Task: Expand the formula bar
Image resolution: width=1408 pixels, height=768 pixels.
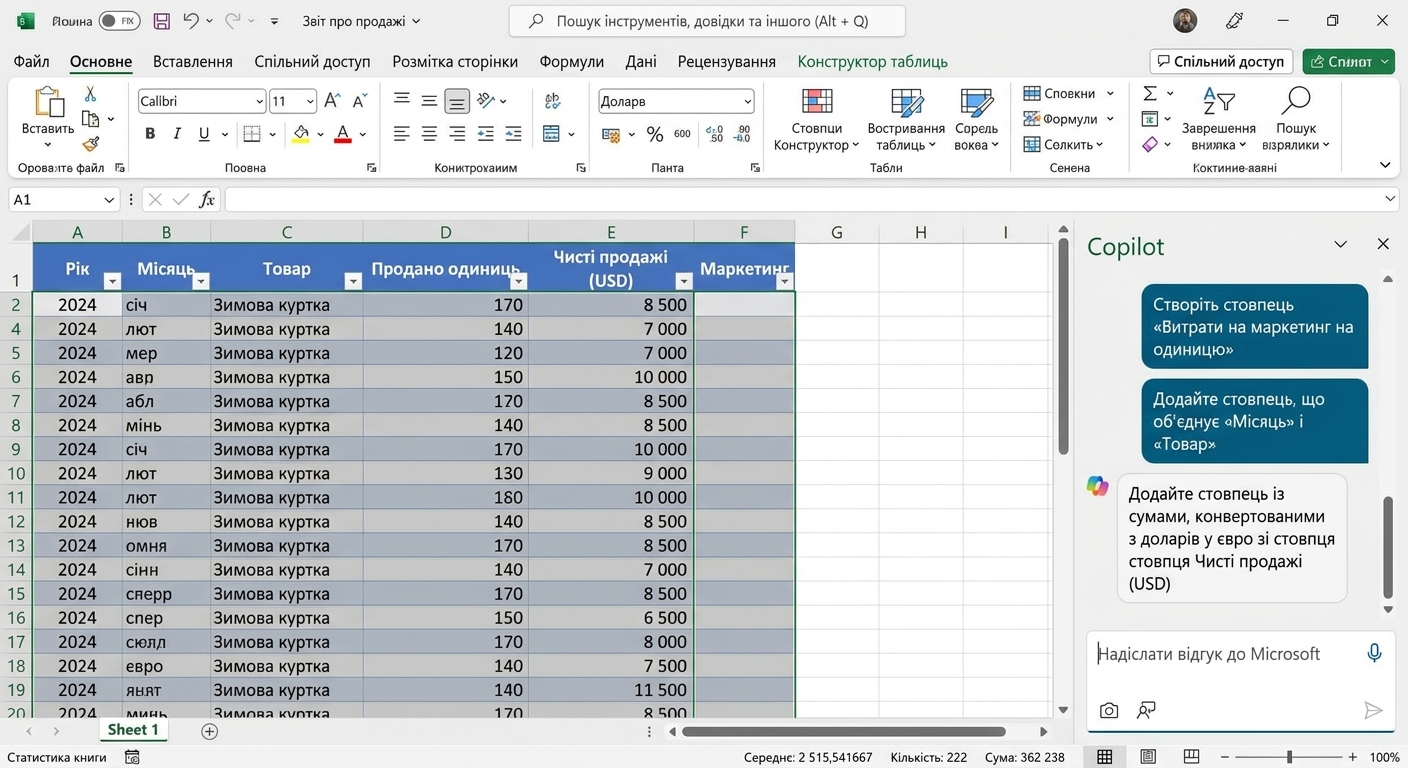Action: point(1390,200)
